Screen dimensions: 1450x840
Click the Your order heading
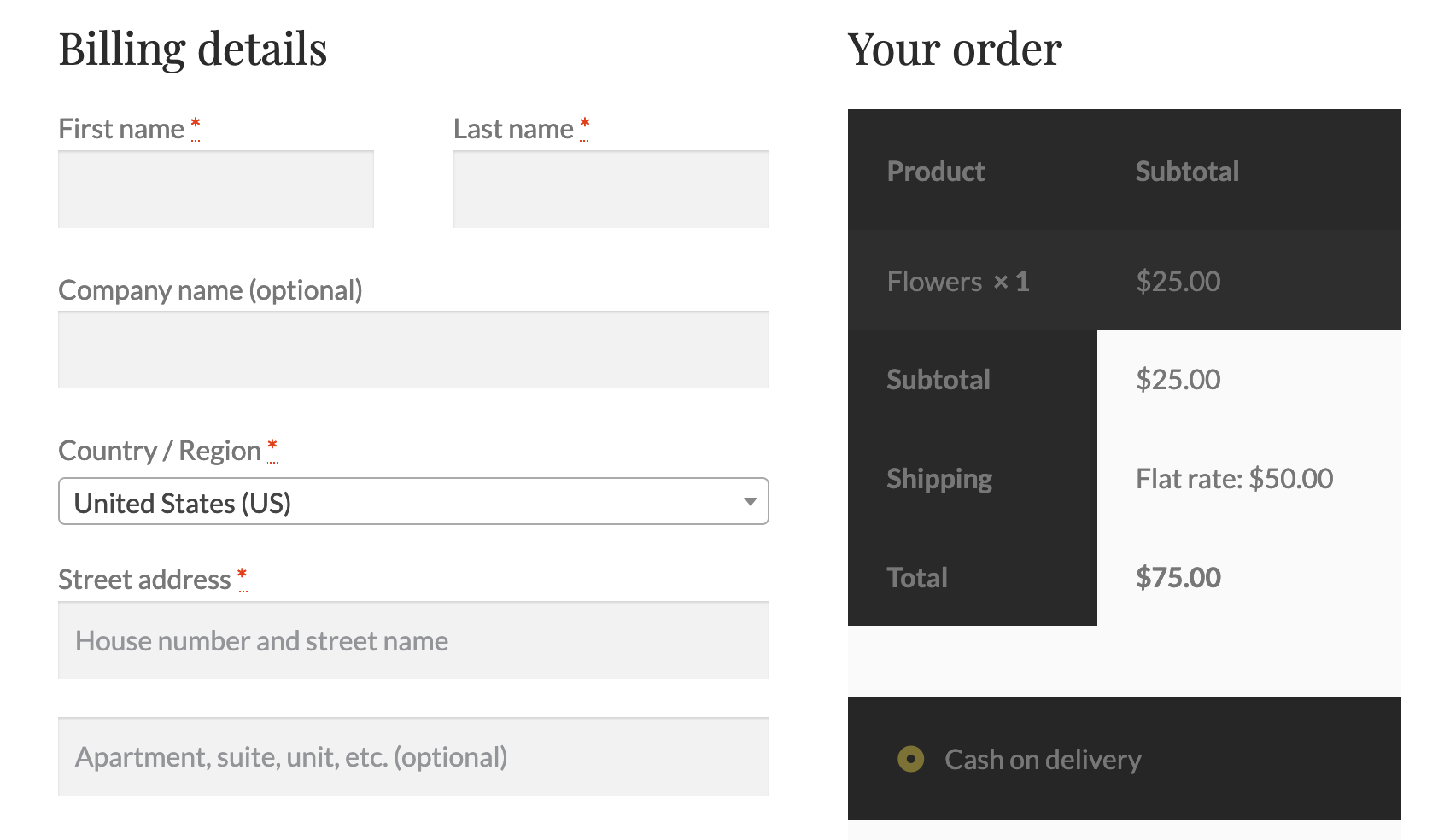pos(955,49)
